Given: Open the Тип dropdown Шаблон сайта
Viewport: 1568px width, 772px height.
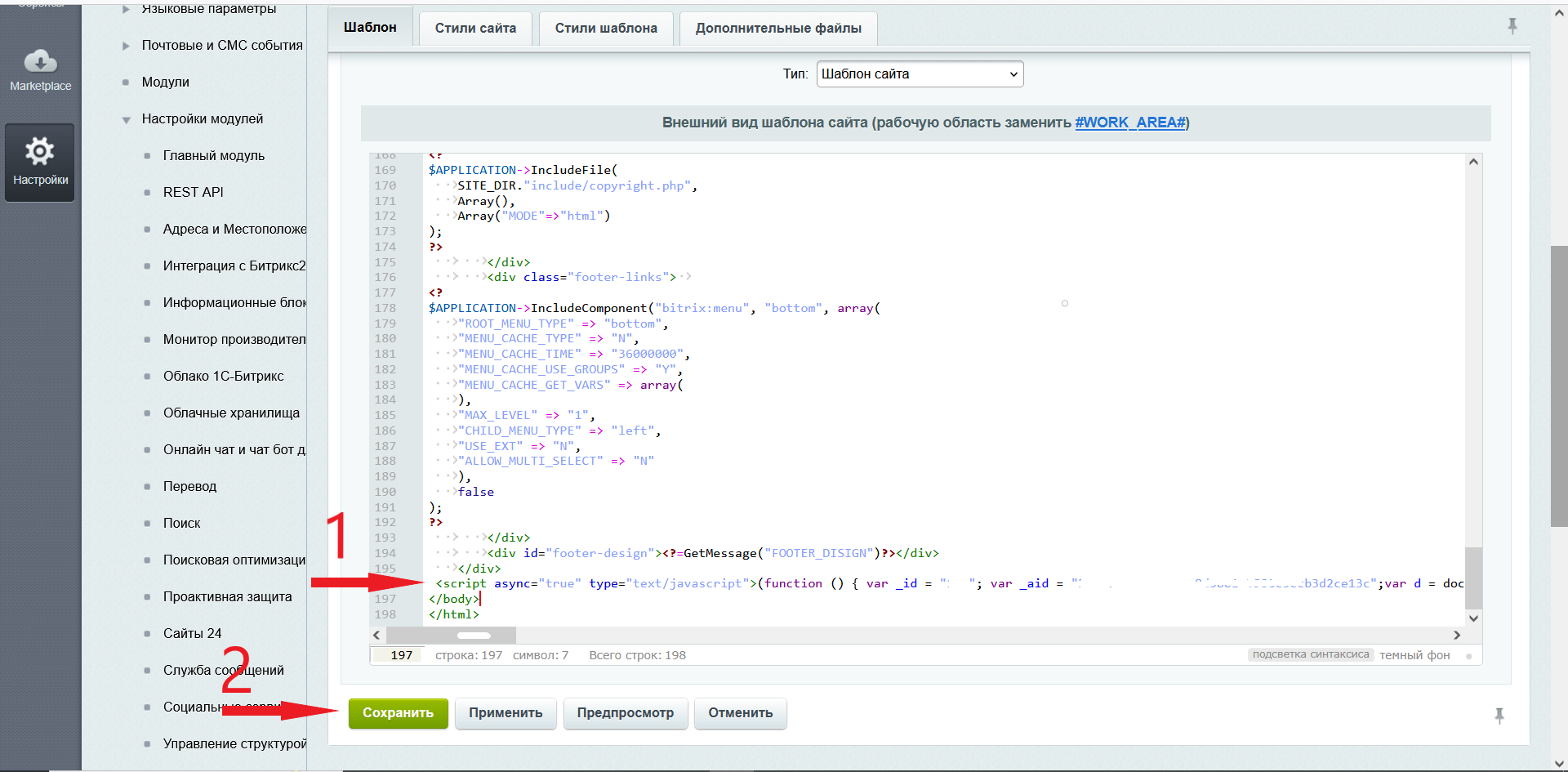Looking at the screenshot, I should [x=919, y=74].
